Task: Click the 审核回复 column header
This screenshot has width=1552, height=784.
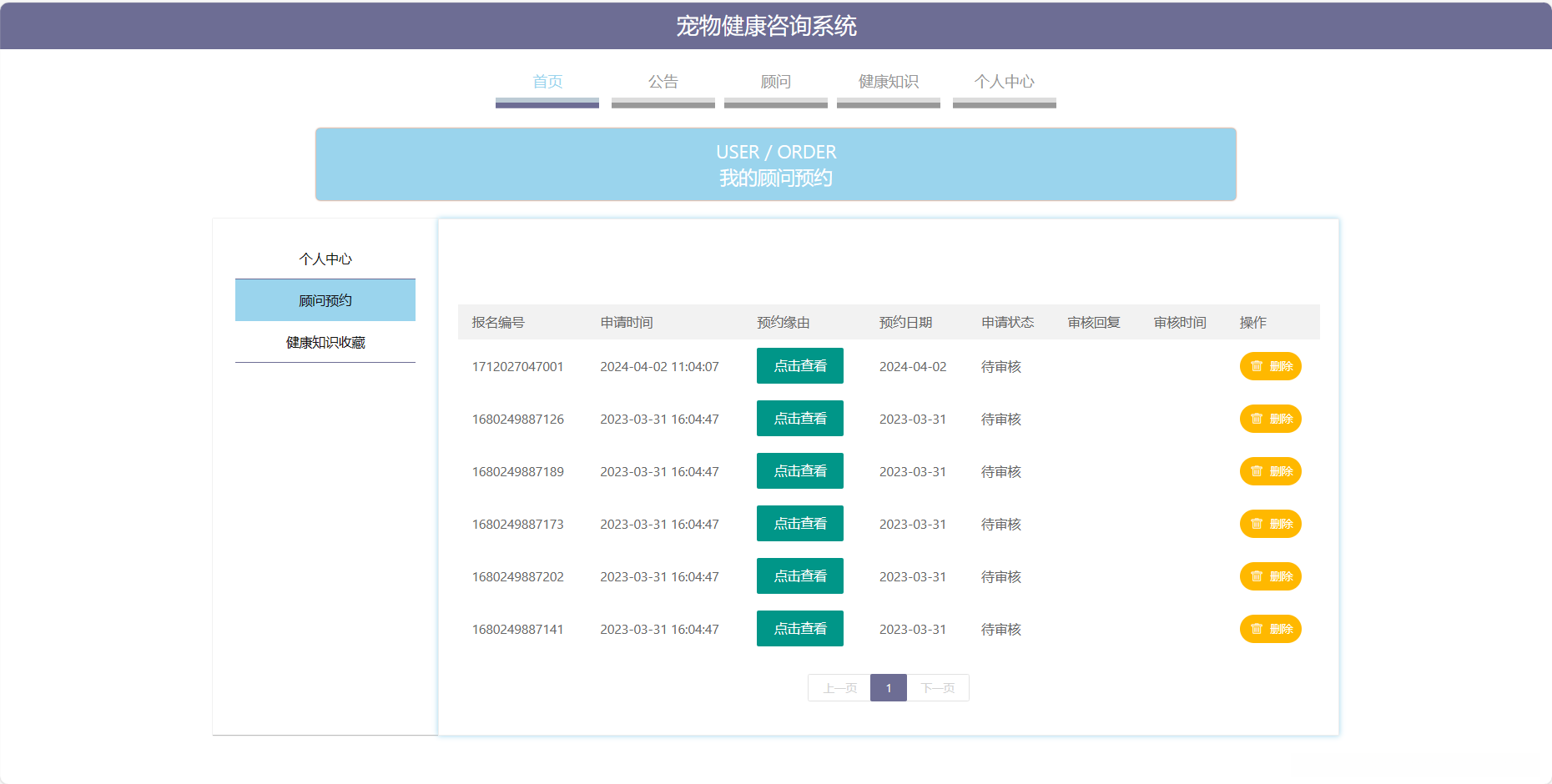Action: 1094,323
